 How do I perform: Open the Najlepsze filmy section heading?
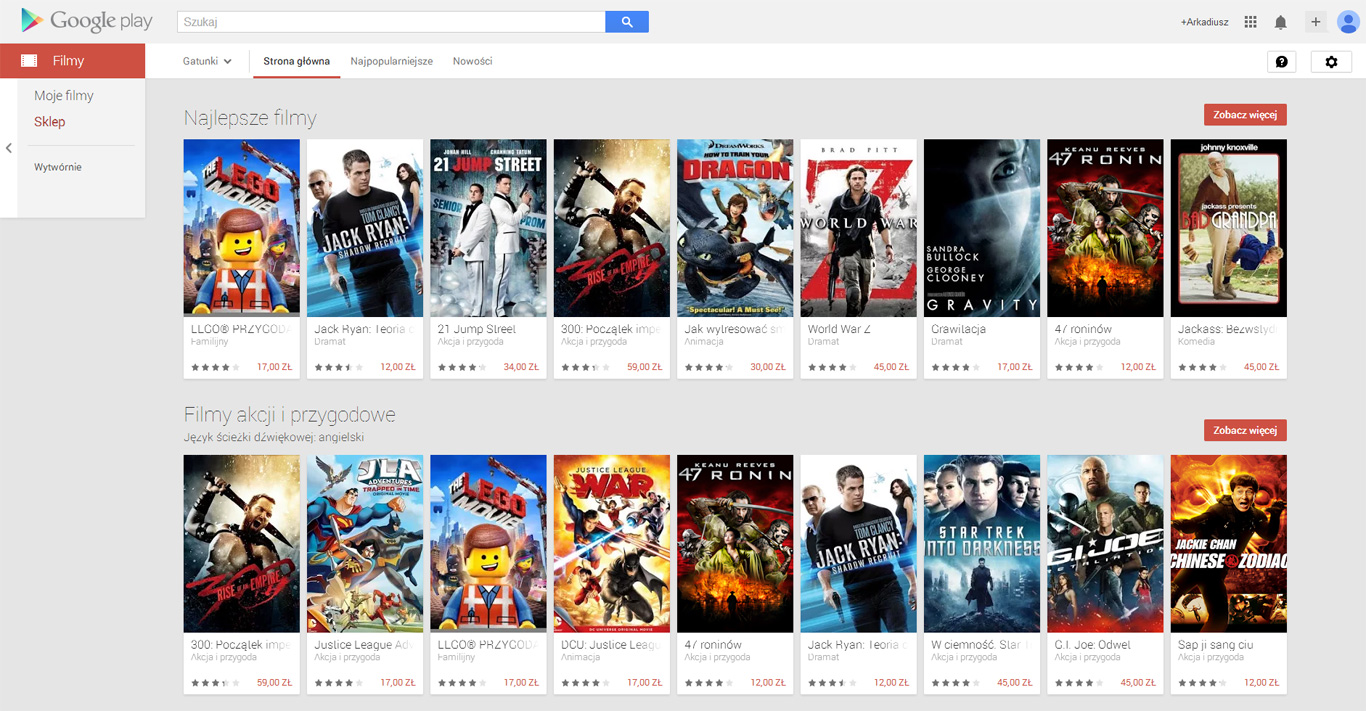250,118
